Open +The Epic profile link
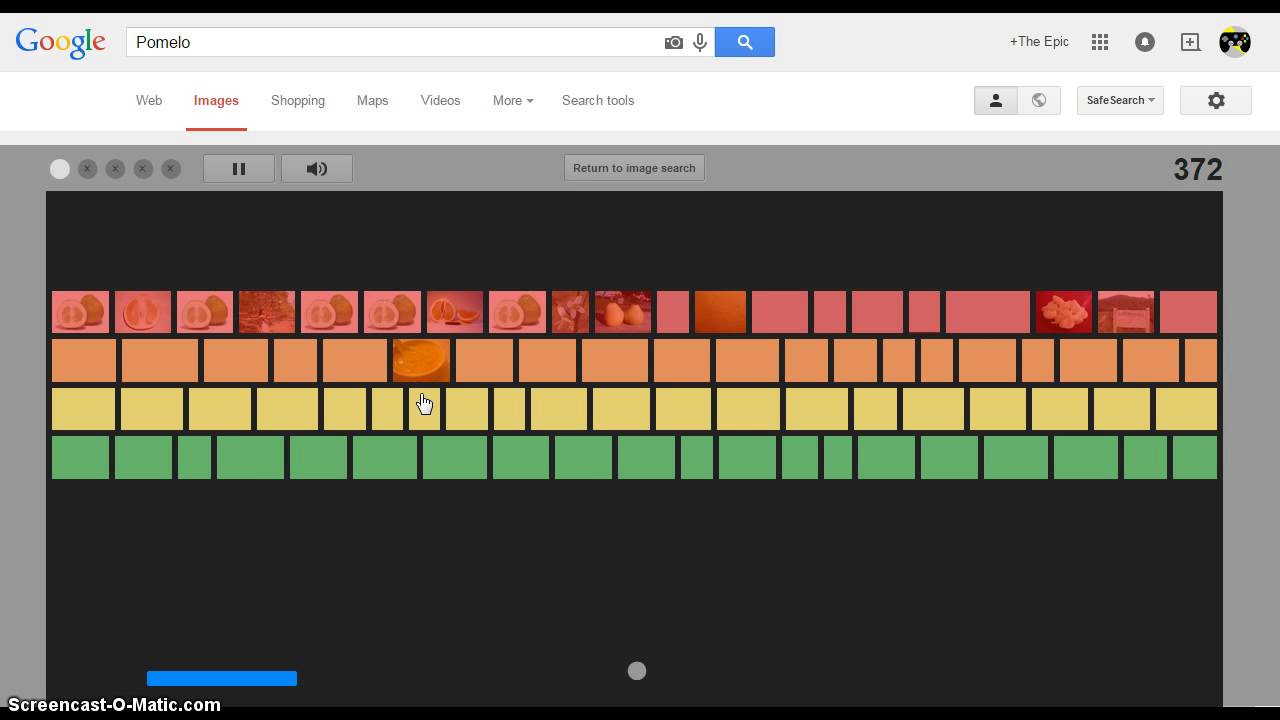The height and width of the screenshot is (720, 1280). click(x=1039, y=42)
